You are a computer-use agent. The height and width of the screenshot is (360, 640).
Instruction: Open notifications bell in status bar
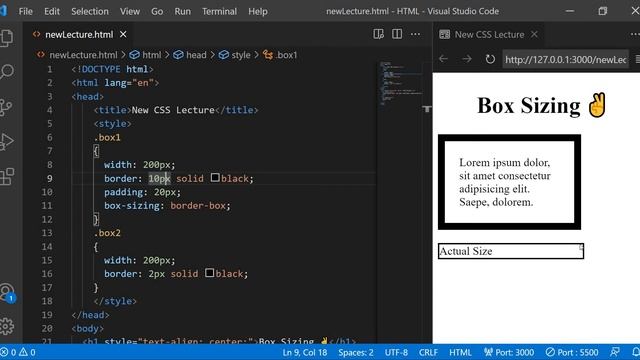coord(635,352)
